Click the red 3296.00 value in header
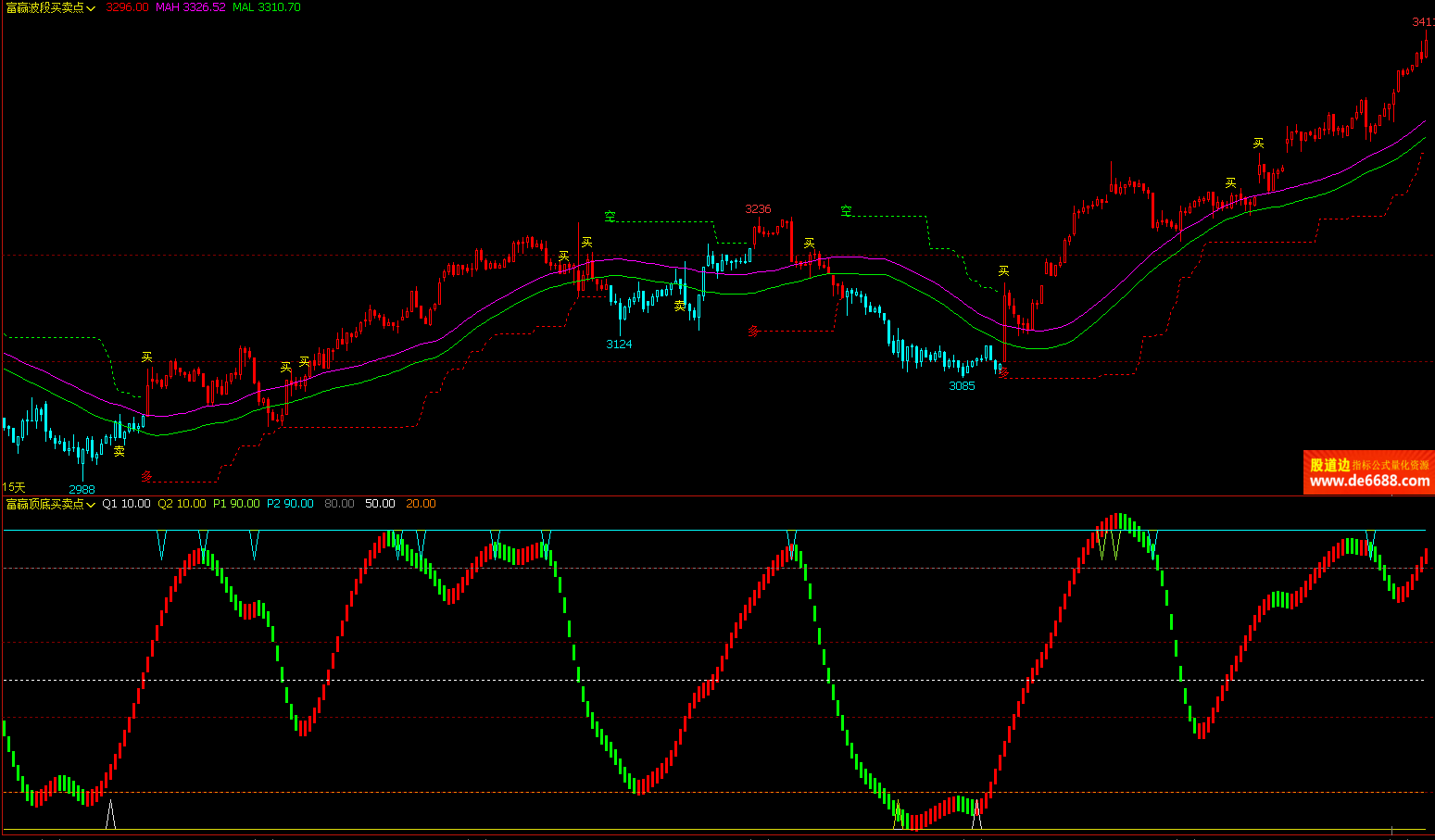Screen dimensions: 1435x840 click(x=127, y=7)
